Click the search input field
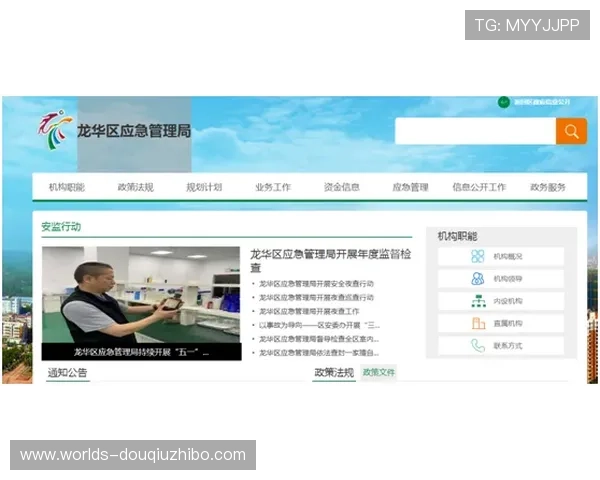 pos(475,131)
